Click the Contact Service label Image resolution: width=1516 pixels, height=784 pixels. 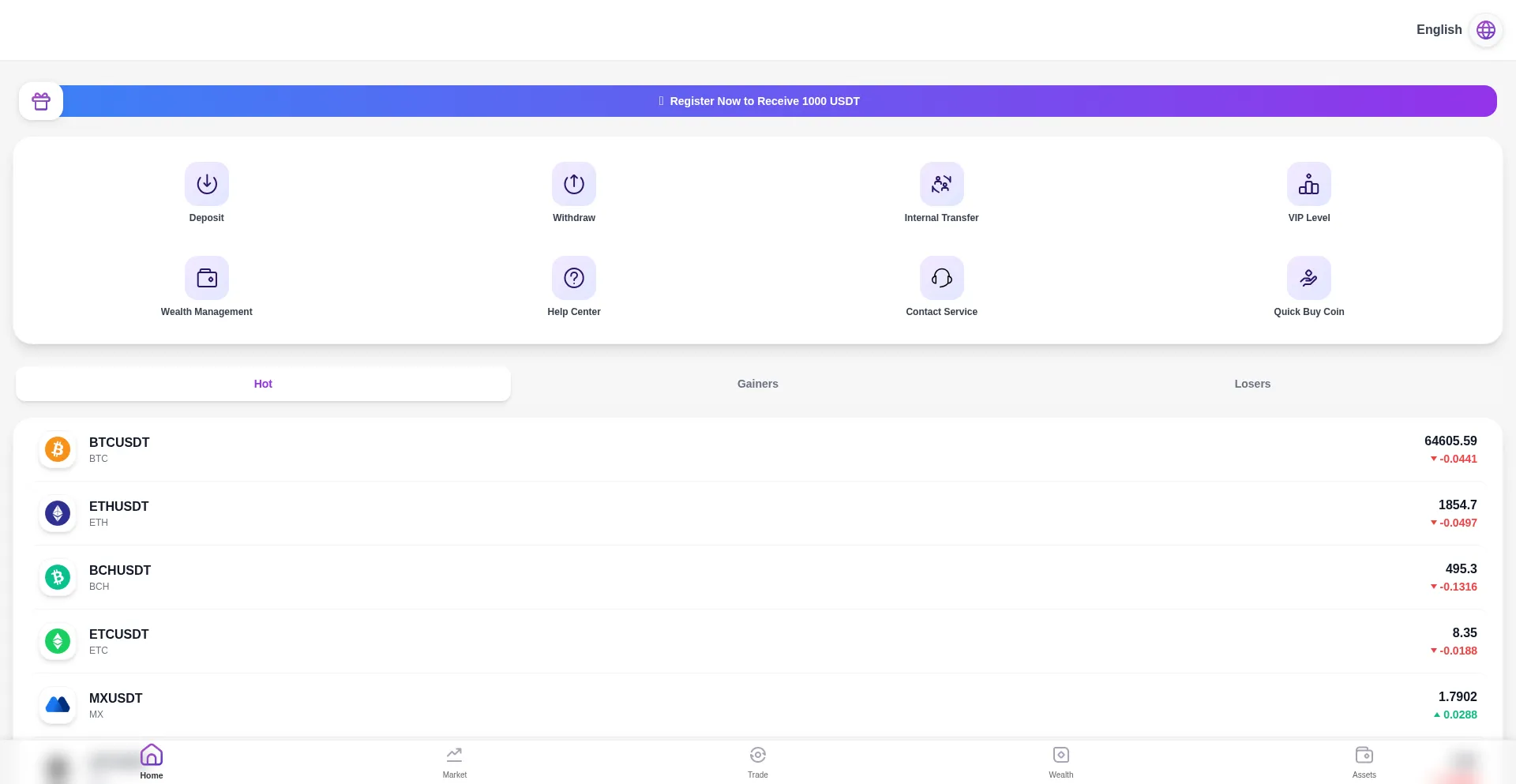point(942,312)
